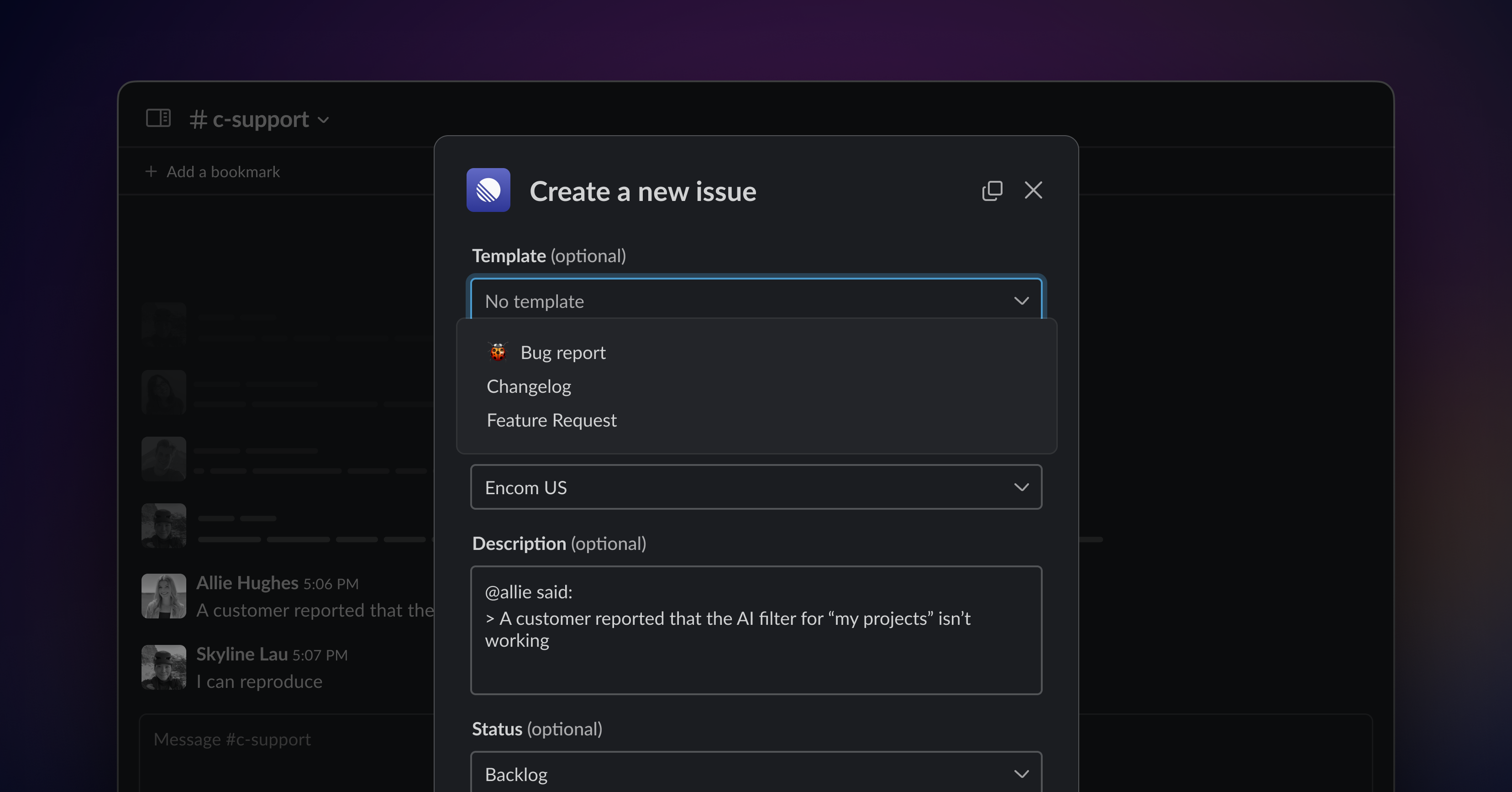
Task: Click Add a bookmark link
Action: pos(223,171)
